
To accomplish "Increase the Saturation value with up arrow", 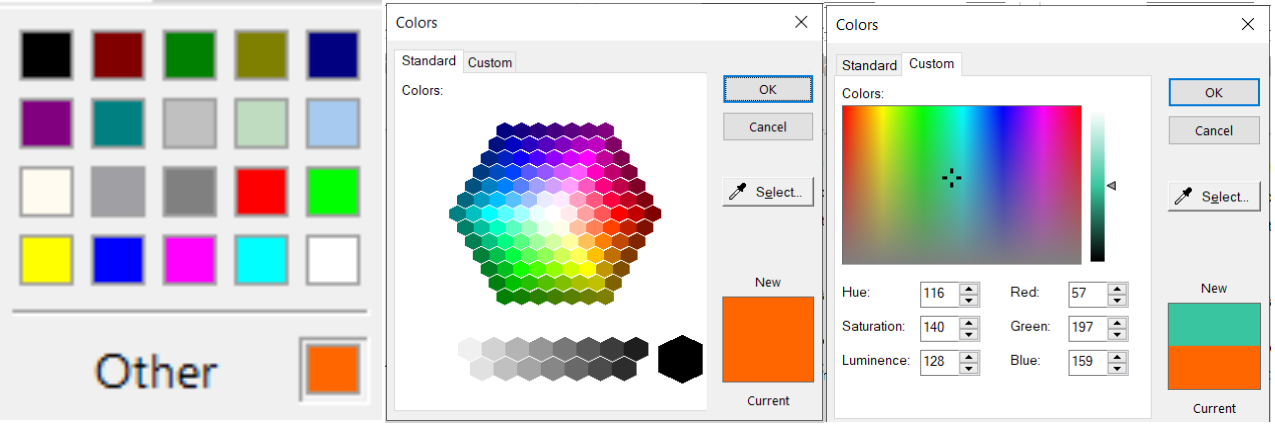I will tap(969, 322).
